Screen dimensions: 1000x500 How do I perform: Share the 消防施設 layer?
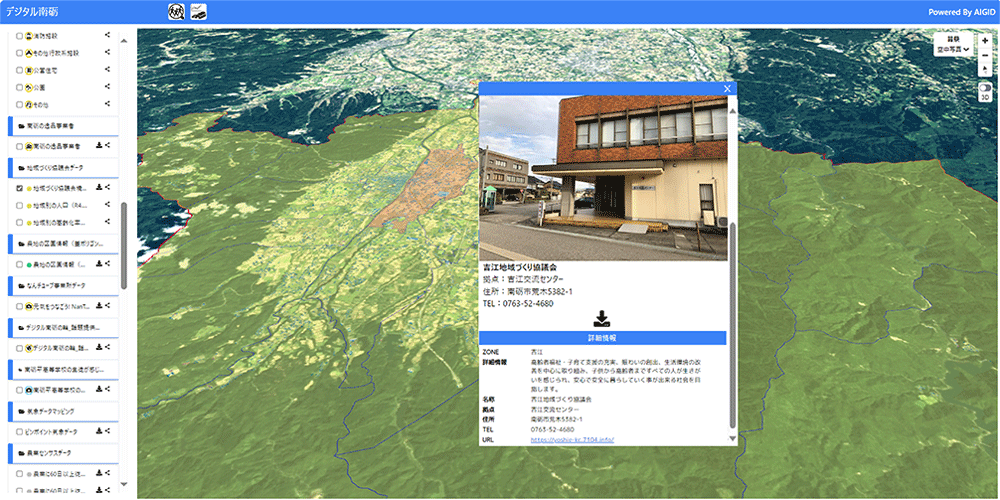pos(108,36)
